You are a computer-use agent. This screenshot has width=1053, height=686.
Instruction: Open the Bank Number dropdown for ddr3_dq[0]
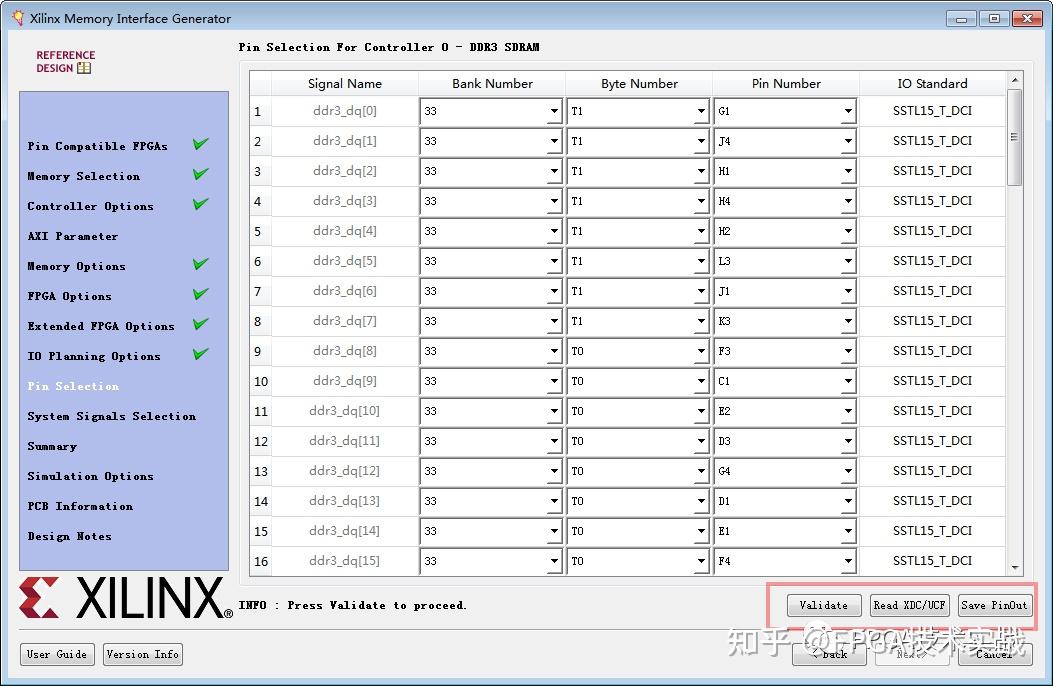point(554,111)
